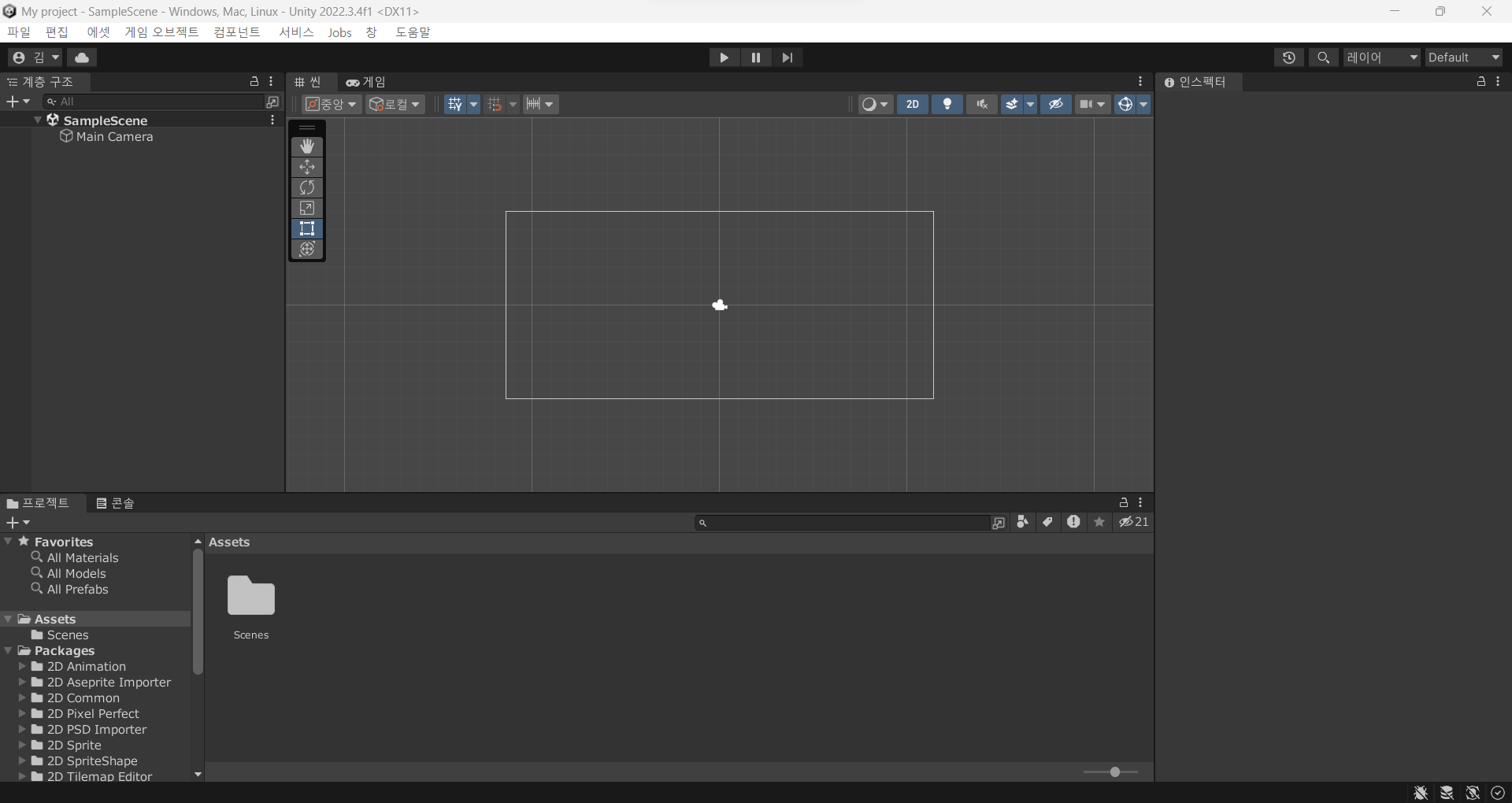Open the pivot mode dropdown (중앙)
Viewport: 1512px width, 803px height.
click(332, 104)
